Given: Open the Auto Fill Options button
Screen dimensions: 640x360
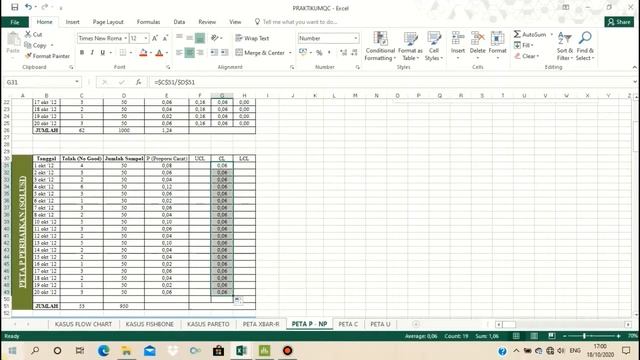Looking at the screenshot, I should tap(238, 301).
